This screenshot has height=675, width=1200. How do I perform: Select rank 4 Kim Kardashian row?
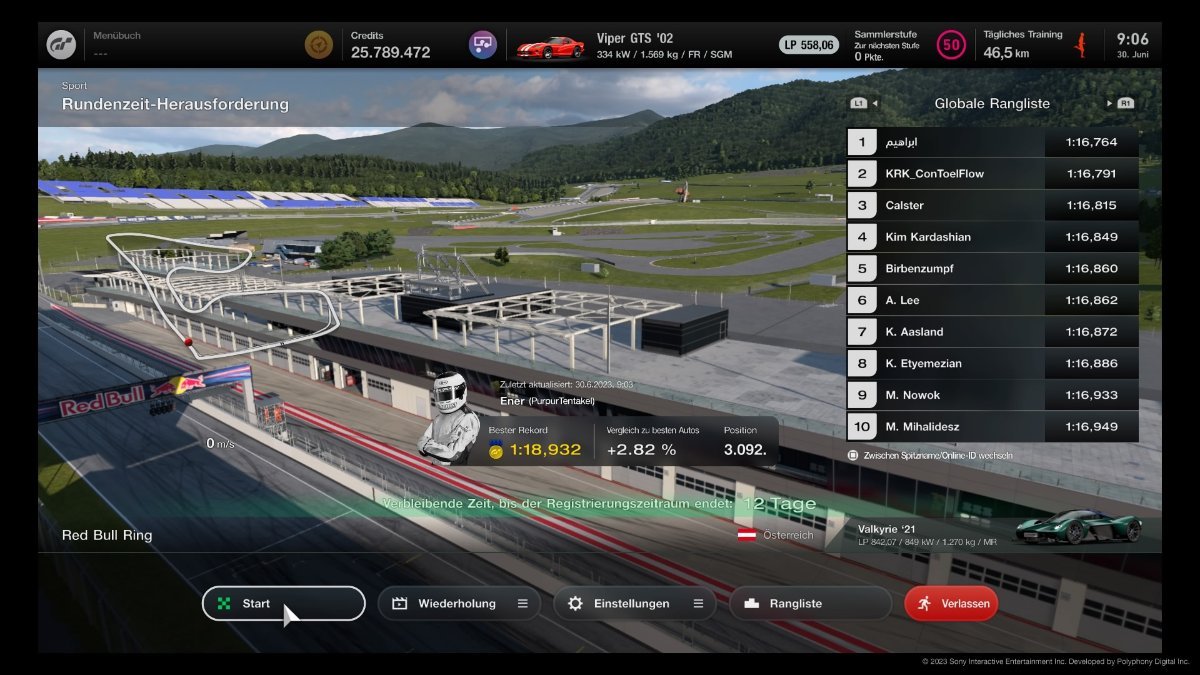pyautogui.click(x=992, y=237)
